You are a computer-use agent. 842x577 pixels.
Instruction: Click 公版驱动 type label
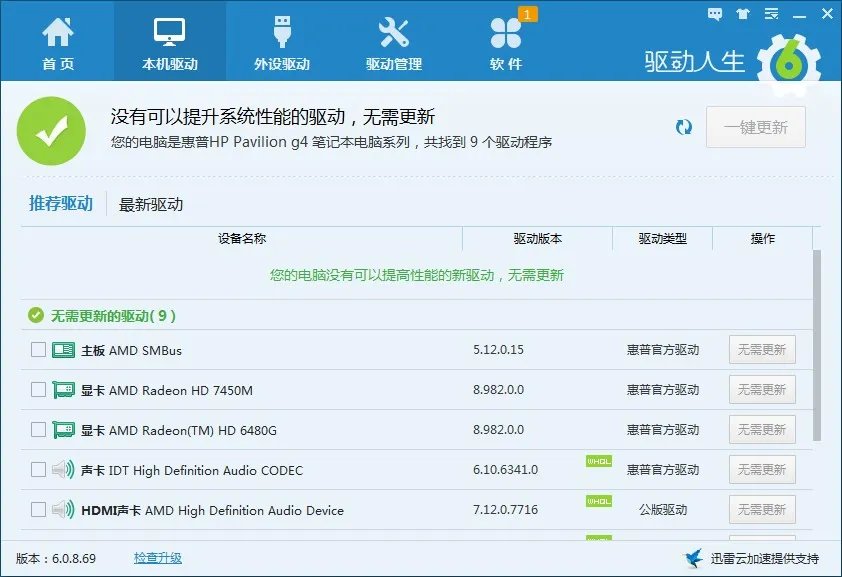coord(663,509)
